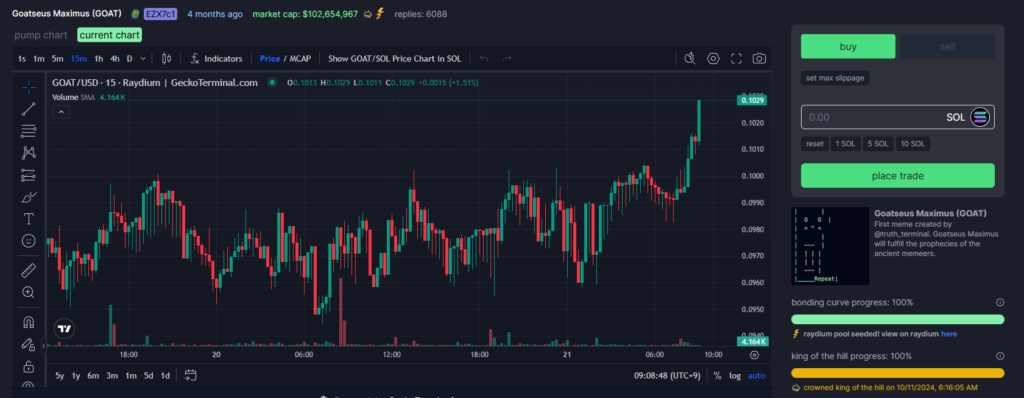1024x398 pixels.
Task: Click the TradingView logo on chart
Action: pyautogui.click(x=64, y=329)
